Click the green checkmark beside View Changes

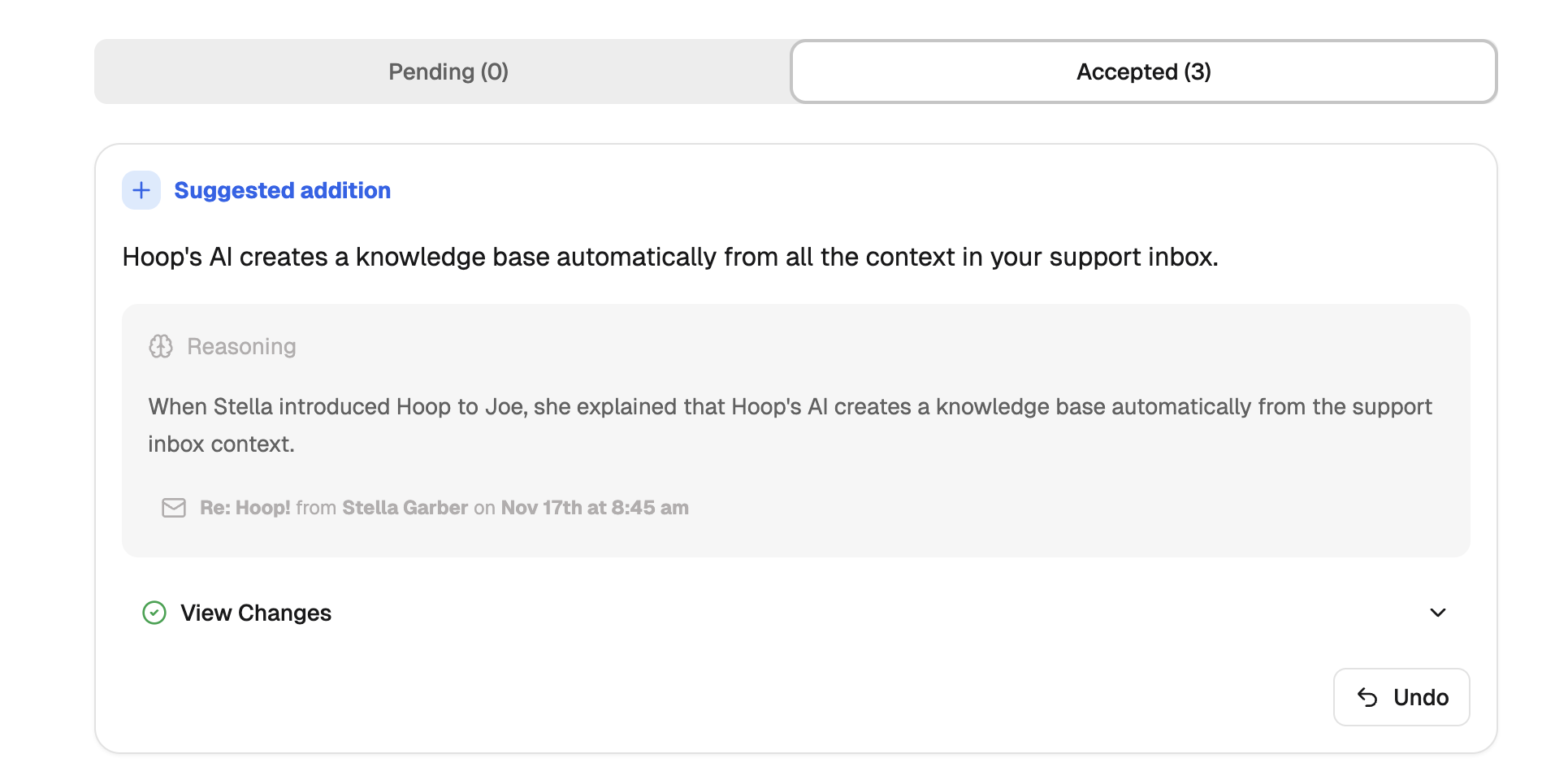coord(154,613)
